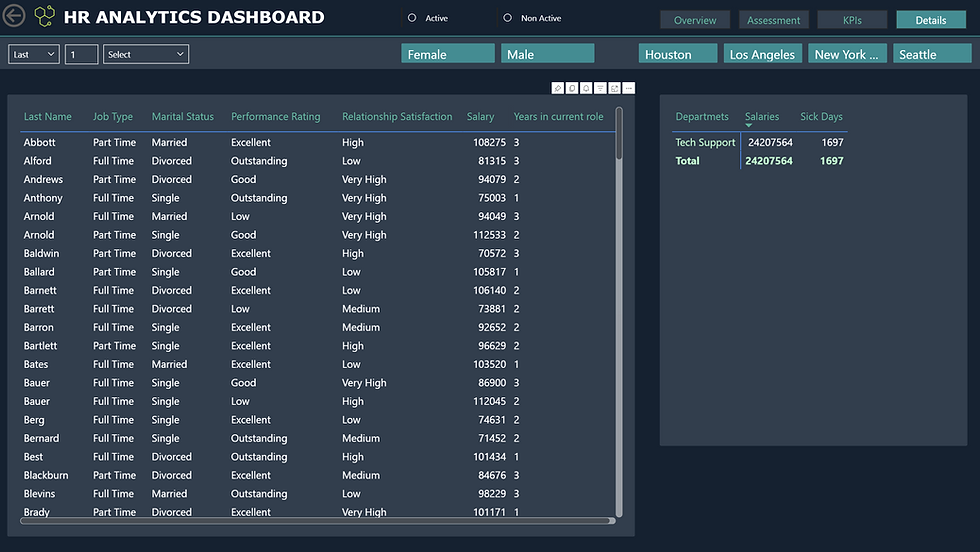Click Tech Support salaries value 24207564
980x552 pixels.
click(770, 143)
